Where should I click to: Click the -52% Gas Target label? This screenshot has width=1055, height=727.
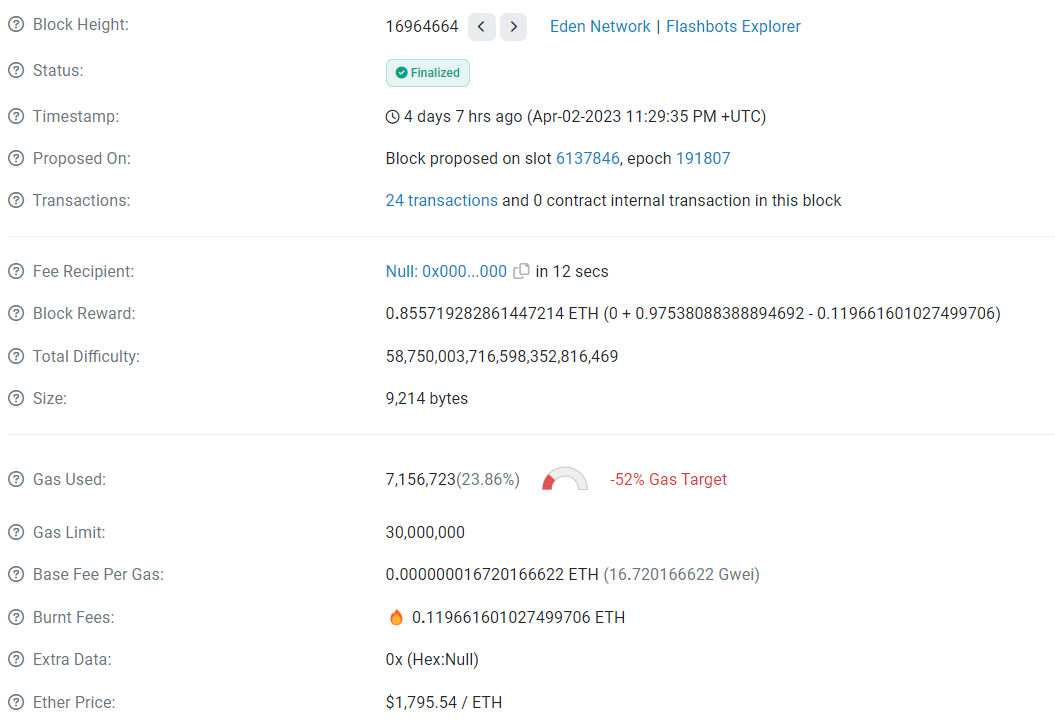pyautogui.click(x=668, y=479)
